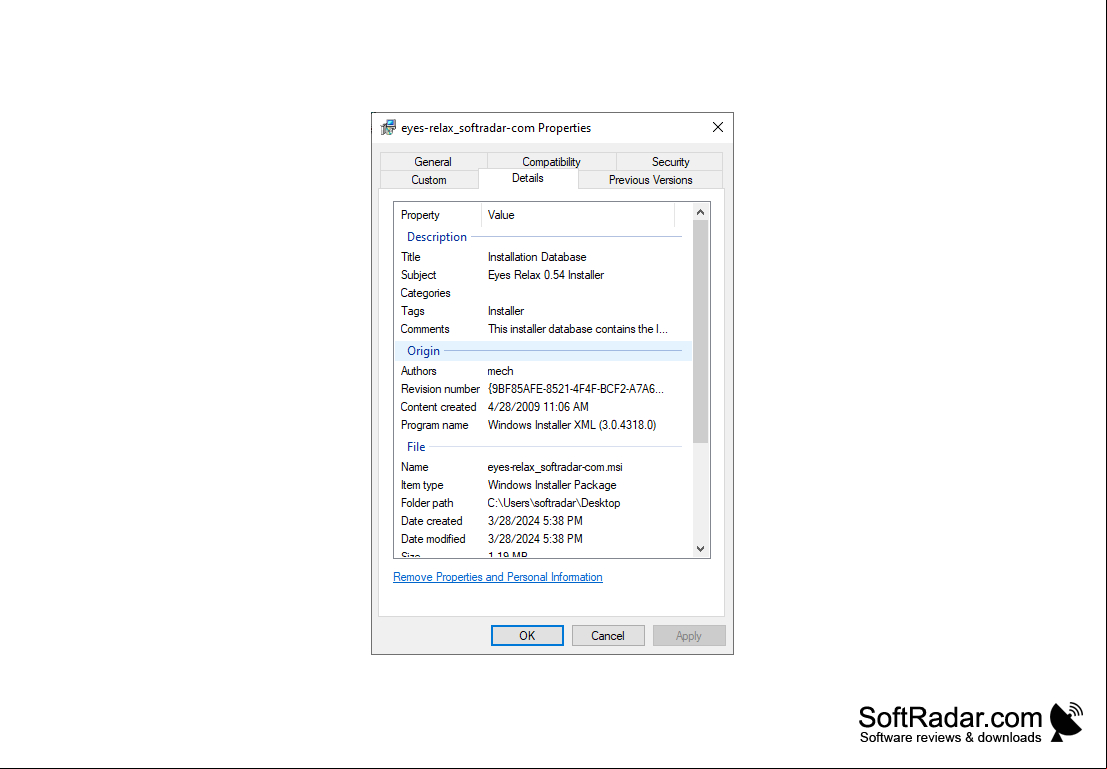Select the Tags property row

543,311
